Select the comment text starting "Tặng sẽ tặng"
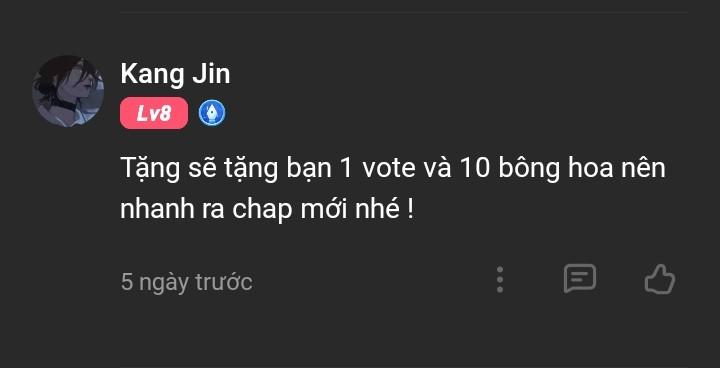Screen dimensions: 720x368 pos(393,189)
